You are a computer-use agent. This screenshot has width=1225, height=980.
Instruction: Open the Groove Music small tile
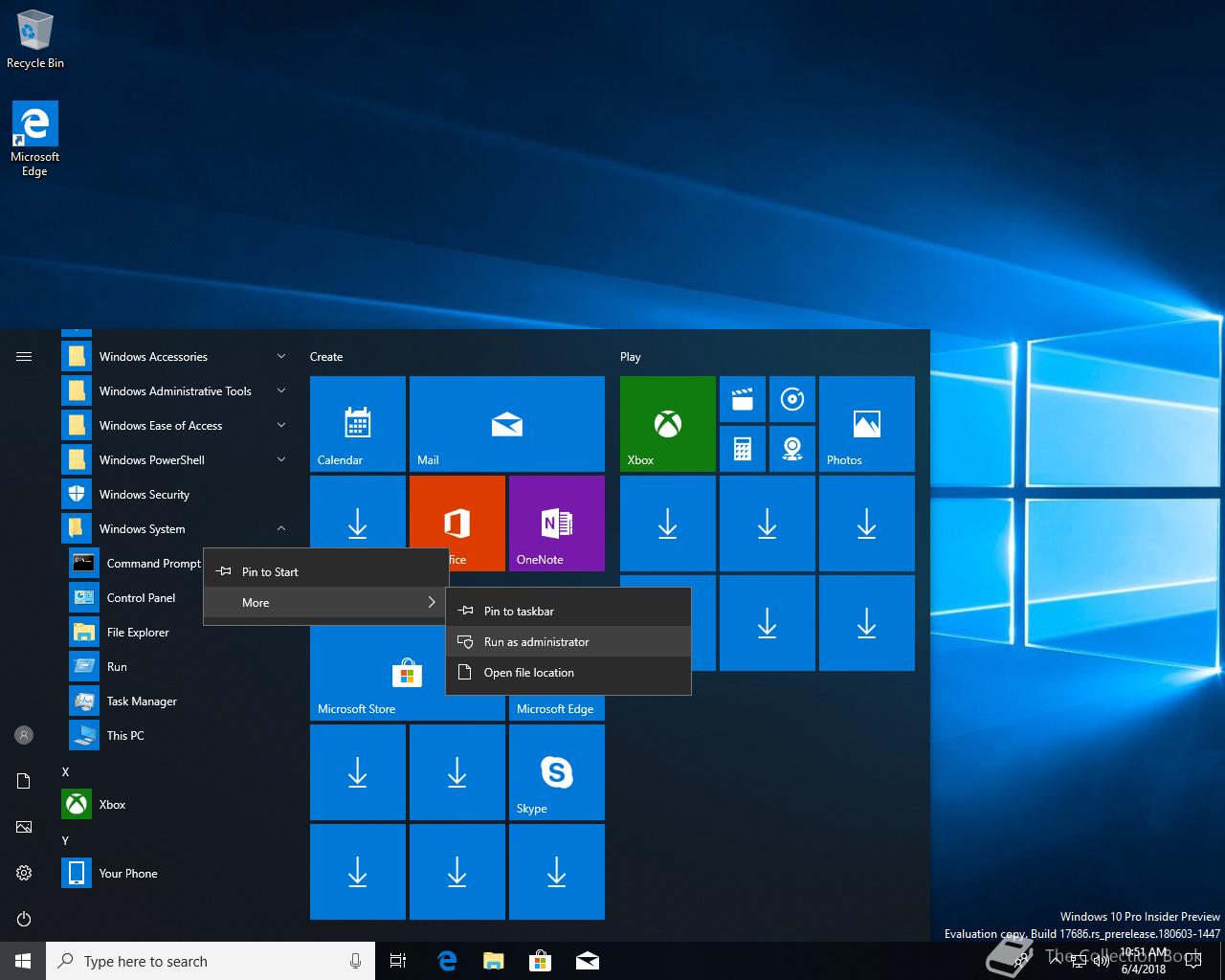coord(792,399)
